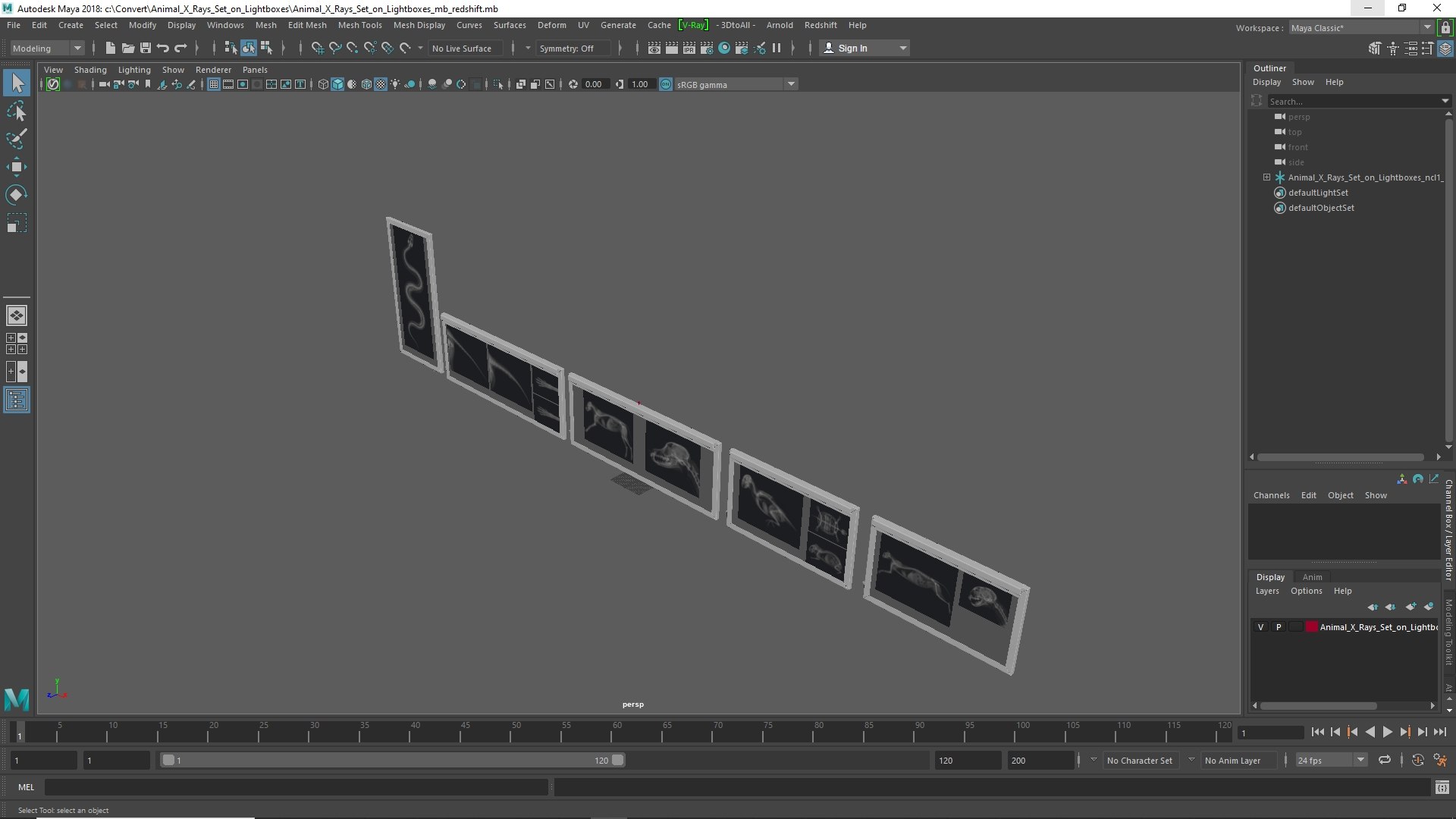Open the viewport Shading menu
Image resolution: width=1456 pixels, height=819 pixels.
coord(90,70)
